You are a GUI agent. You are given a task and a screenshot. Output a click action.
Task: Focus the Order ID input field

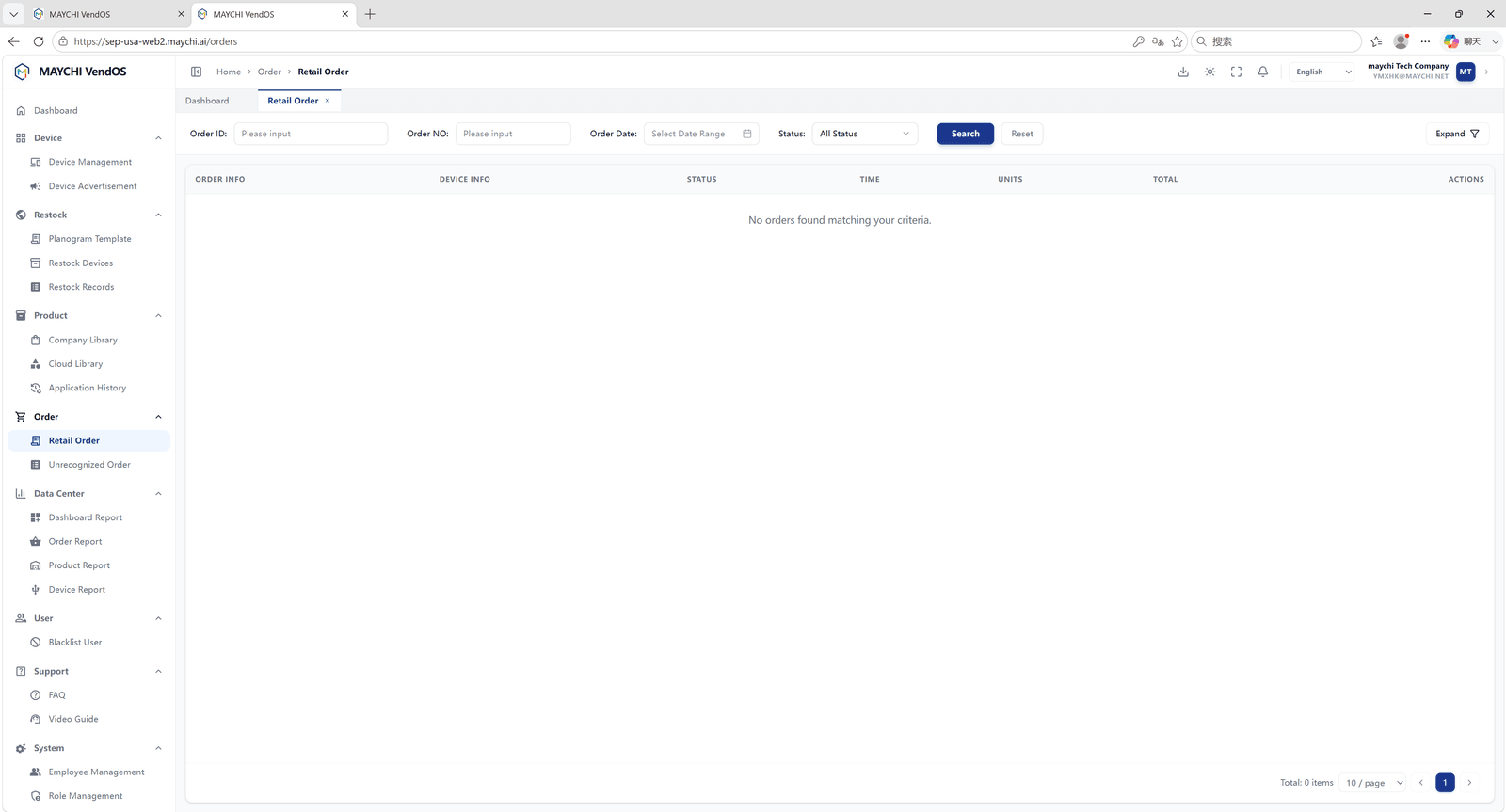point(311,134)
